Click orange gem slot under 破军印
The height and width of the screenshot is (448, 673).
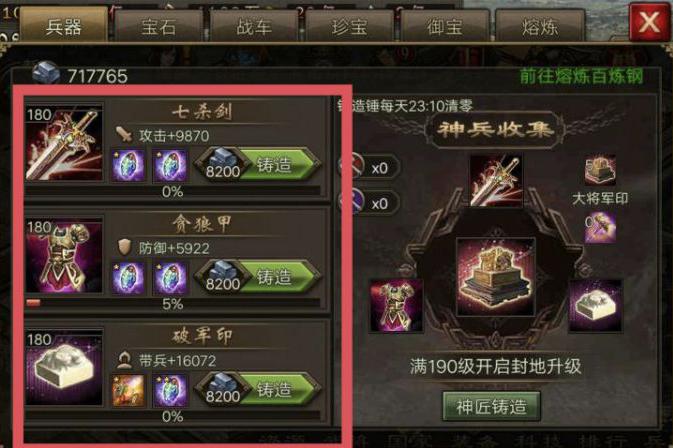point(128,390)
